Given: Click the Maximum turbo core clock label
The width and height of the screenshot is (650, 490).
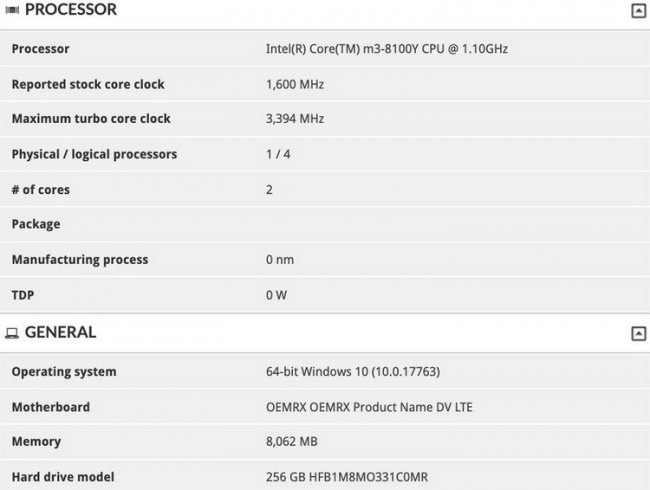Looking at the screenshot, I should [91, 119].
